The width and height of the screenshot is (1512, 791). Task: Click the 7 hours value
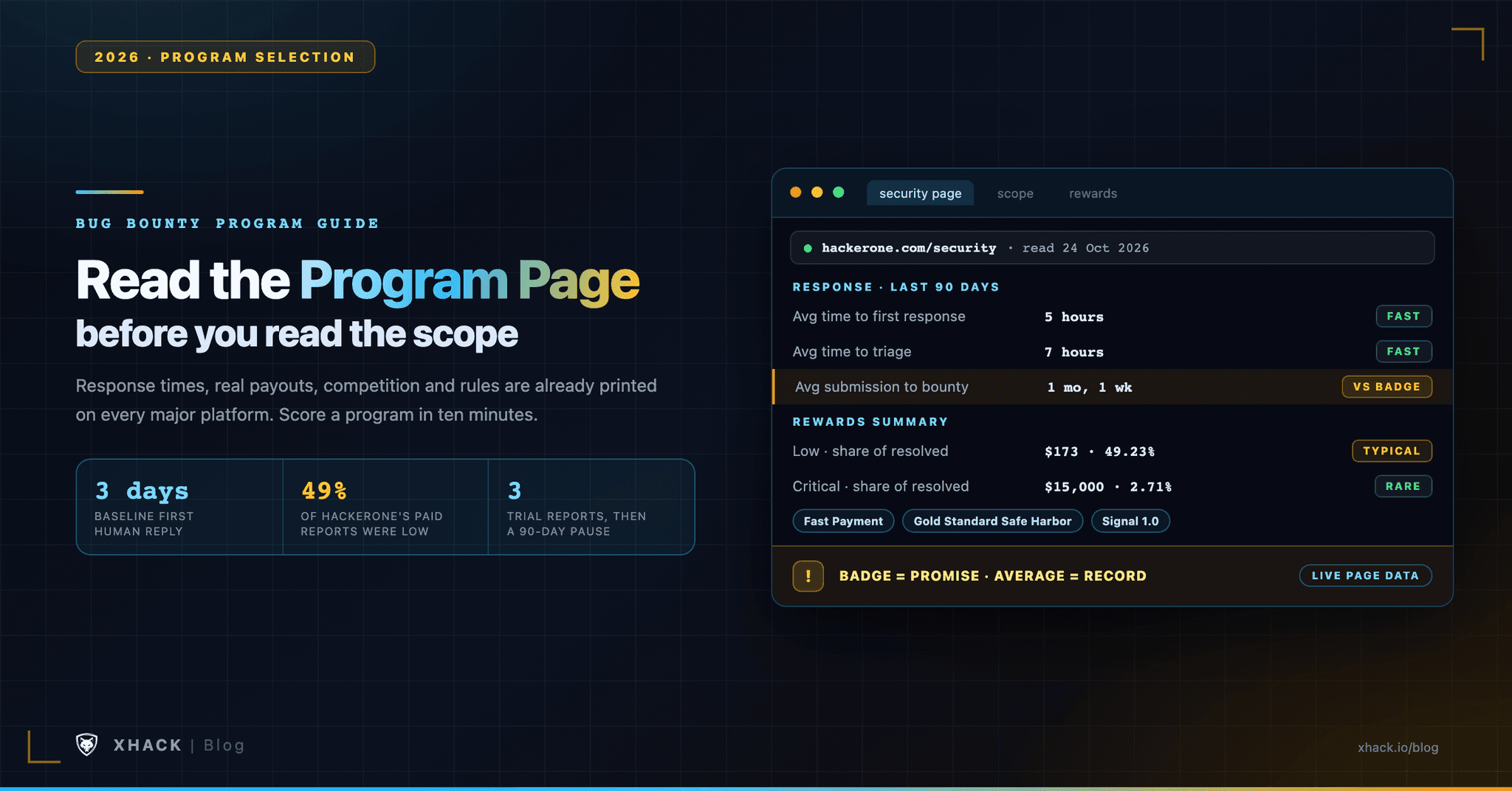1074,352
